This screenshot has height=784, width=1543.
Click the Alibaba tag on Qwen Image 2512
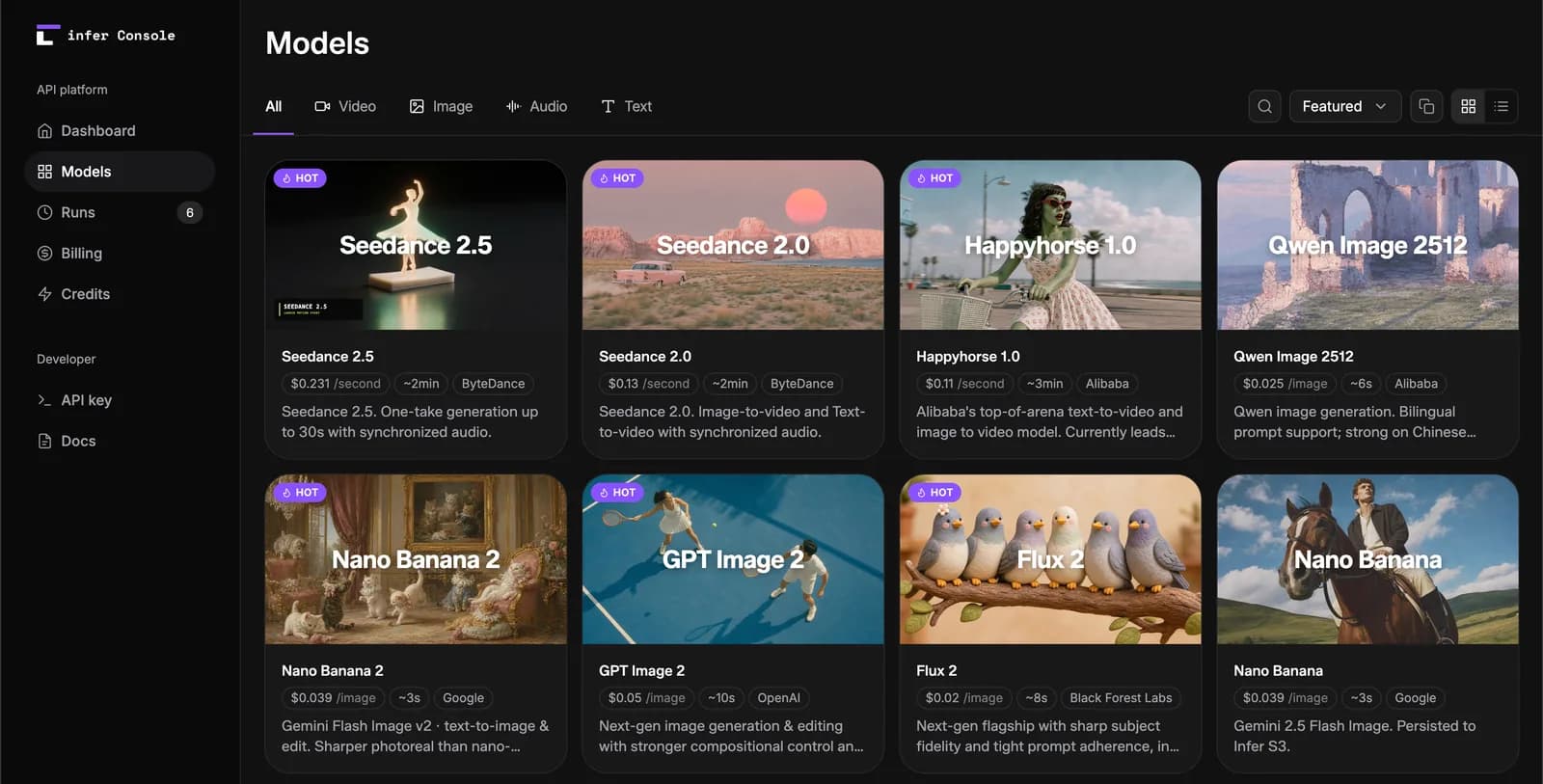pos(1416,384)
